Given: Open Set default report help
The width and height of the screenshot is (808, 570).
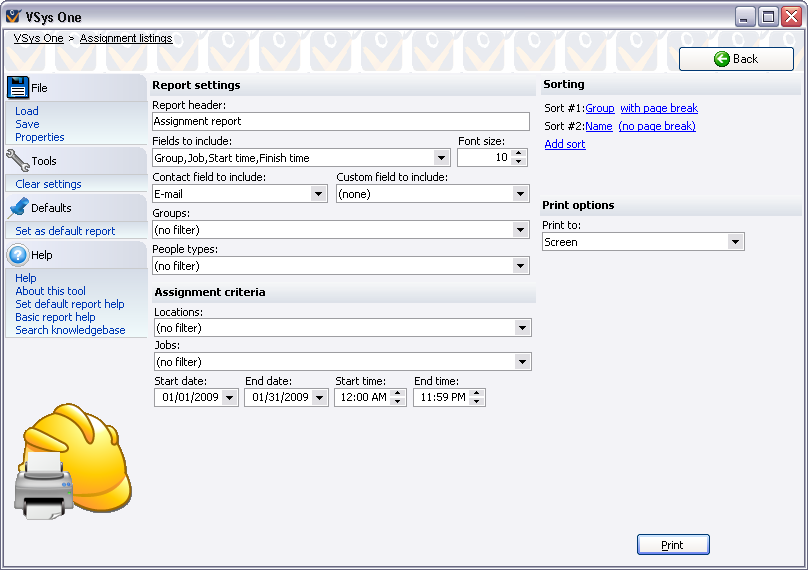Looking at the screenshot, I should (x=70, y=304).
